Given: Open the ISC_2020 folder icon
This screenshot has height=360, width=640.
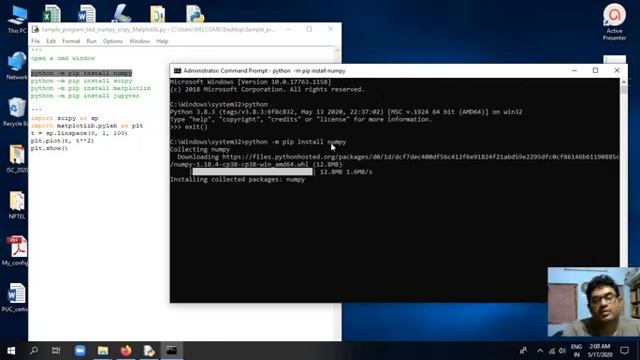Looking at the screenshot, I should [x=17, y=158].
